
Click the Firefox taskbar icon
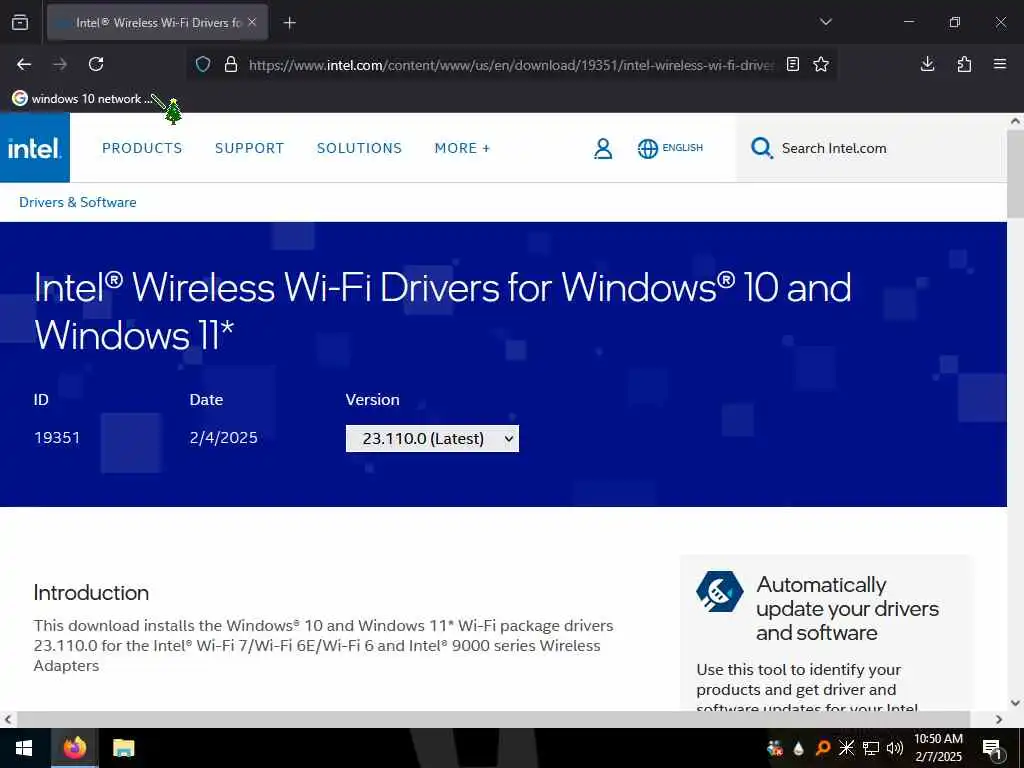[74, 748]
